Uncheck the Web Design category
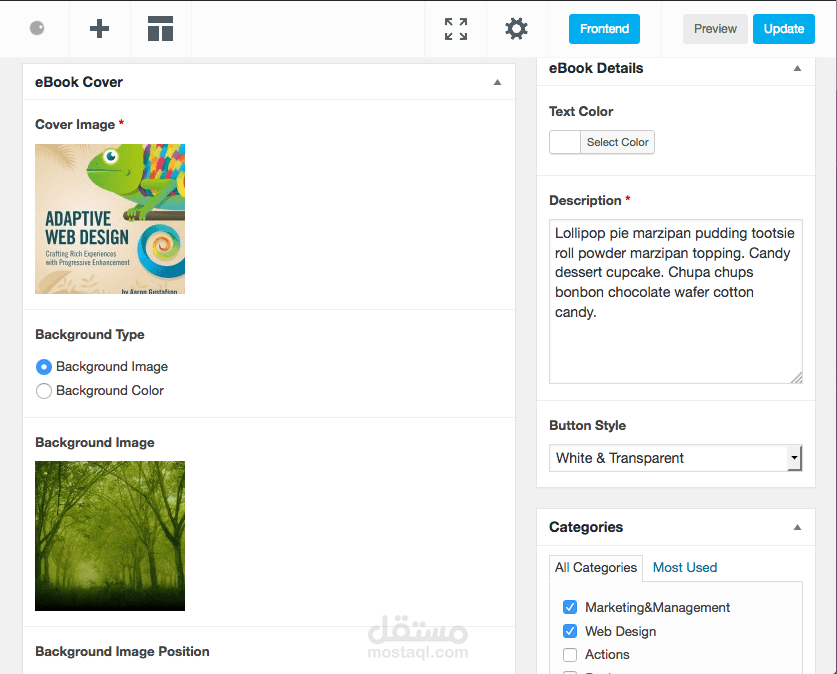 tap(570, 631)
